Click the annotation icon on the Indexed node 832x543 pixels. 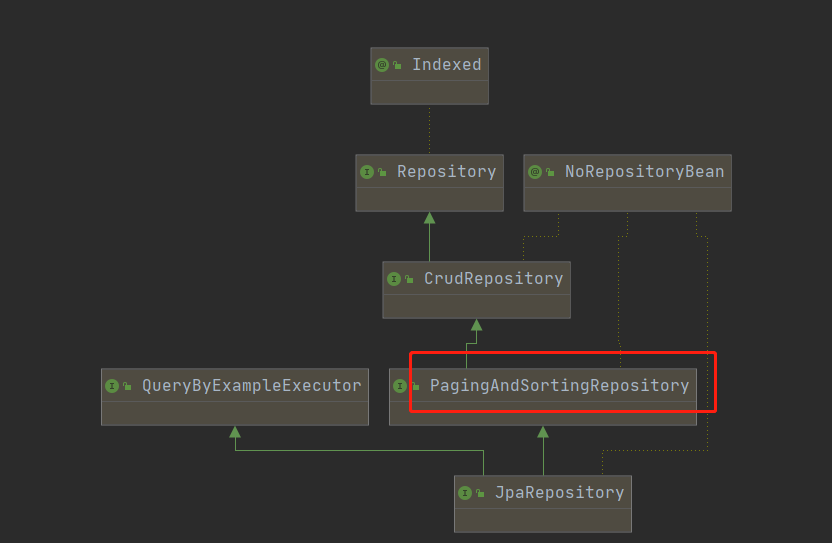382,65
